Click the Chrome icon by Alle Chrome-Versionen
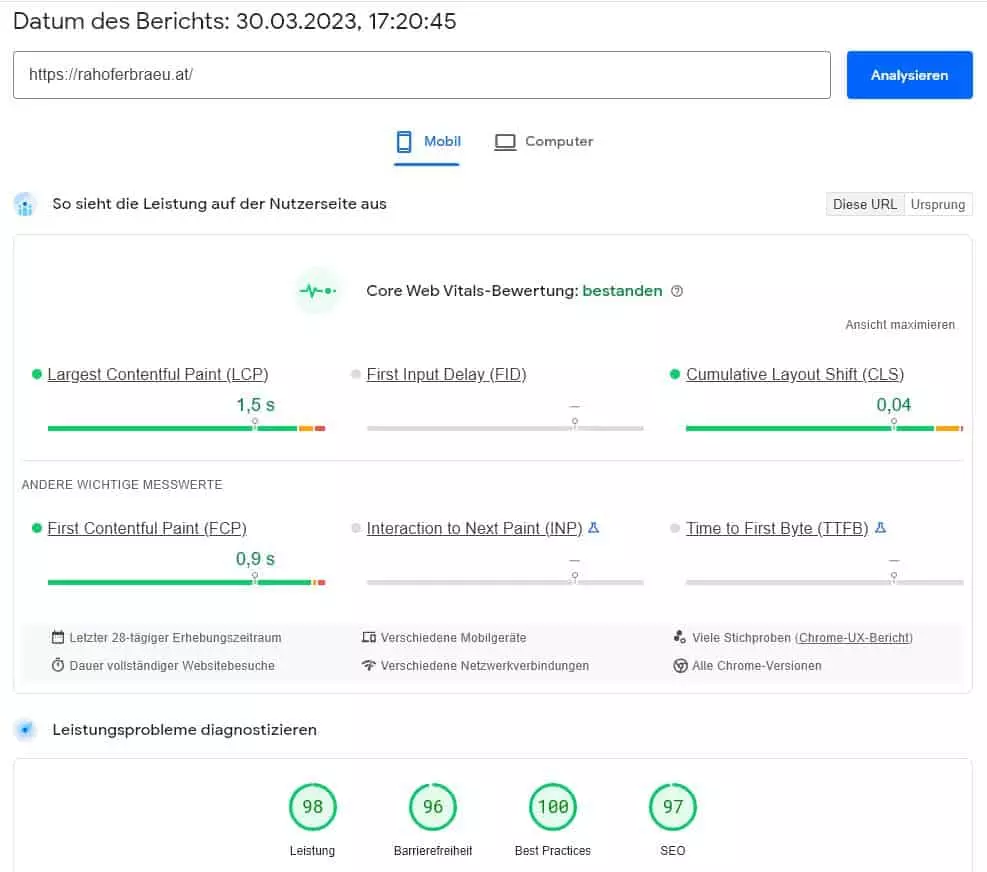The width and height of the screenshot is (987, 872). pos(680,665)
